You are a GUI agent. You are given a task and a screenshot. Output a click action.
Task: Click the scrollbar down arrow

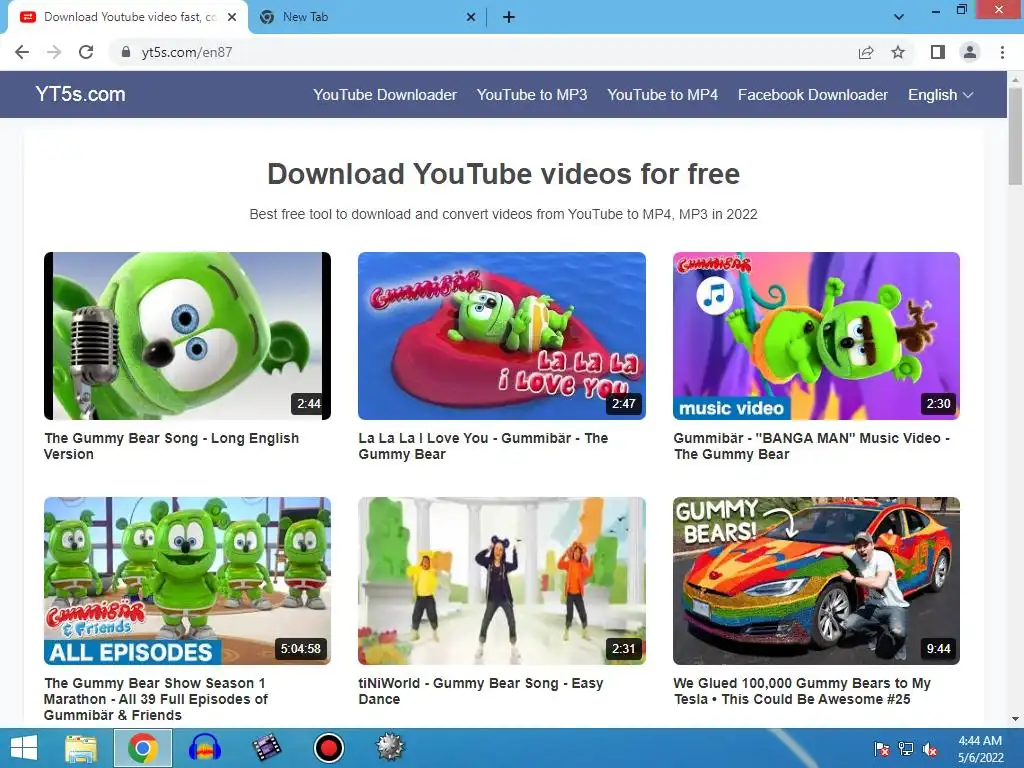pos(1015,719)
